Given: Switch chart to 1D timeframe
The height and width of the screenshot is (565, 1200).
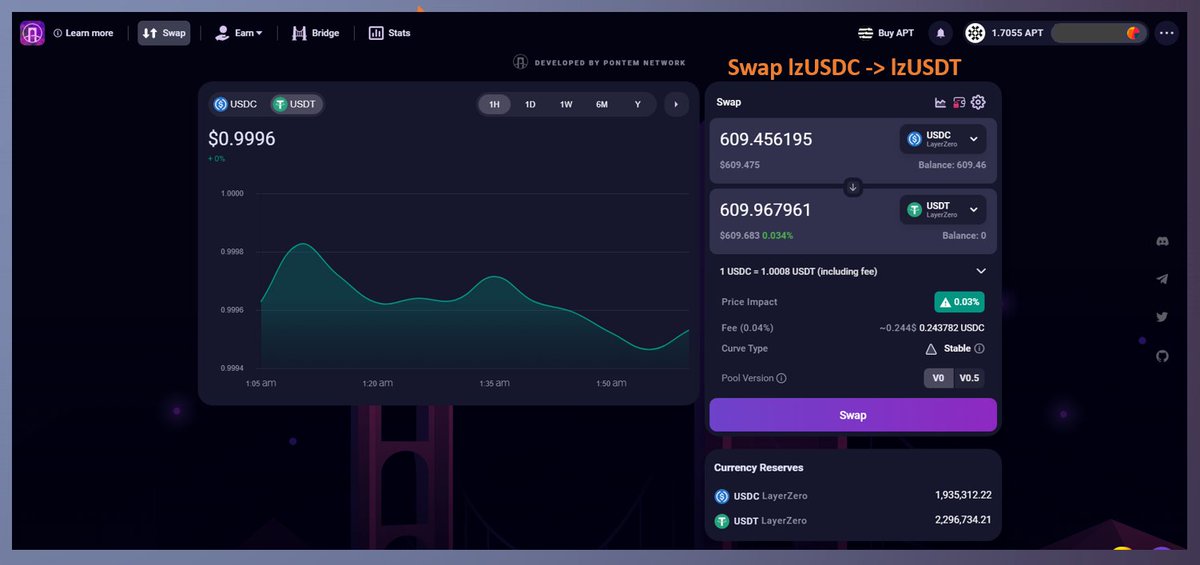Looking at the screenshot, I should coord(530,104).
